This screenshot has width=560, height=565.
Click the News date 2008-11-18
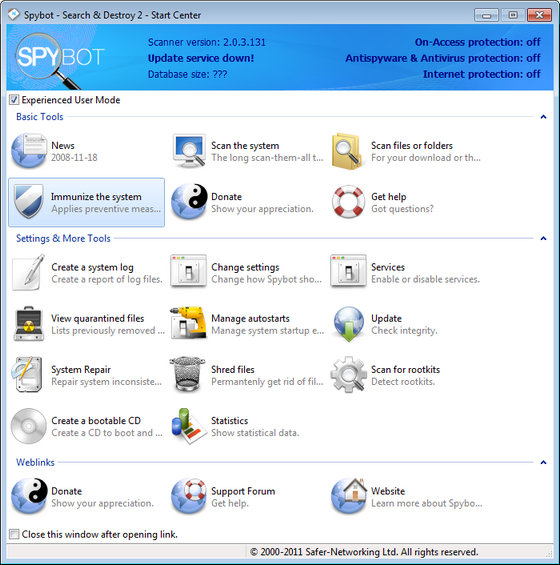[x=74, y=157]
